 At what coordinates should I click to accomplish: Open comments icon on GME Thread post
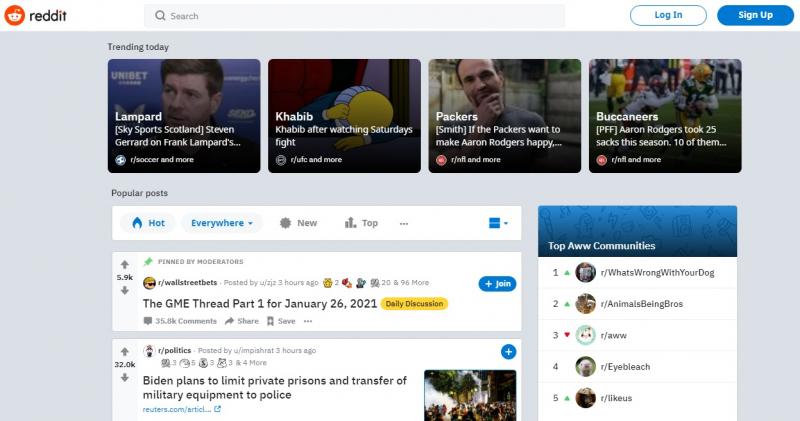coord(148,321)
